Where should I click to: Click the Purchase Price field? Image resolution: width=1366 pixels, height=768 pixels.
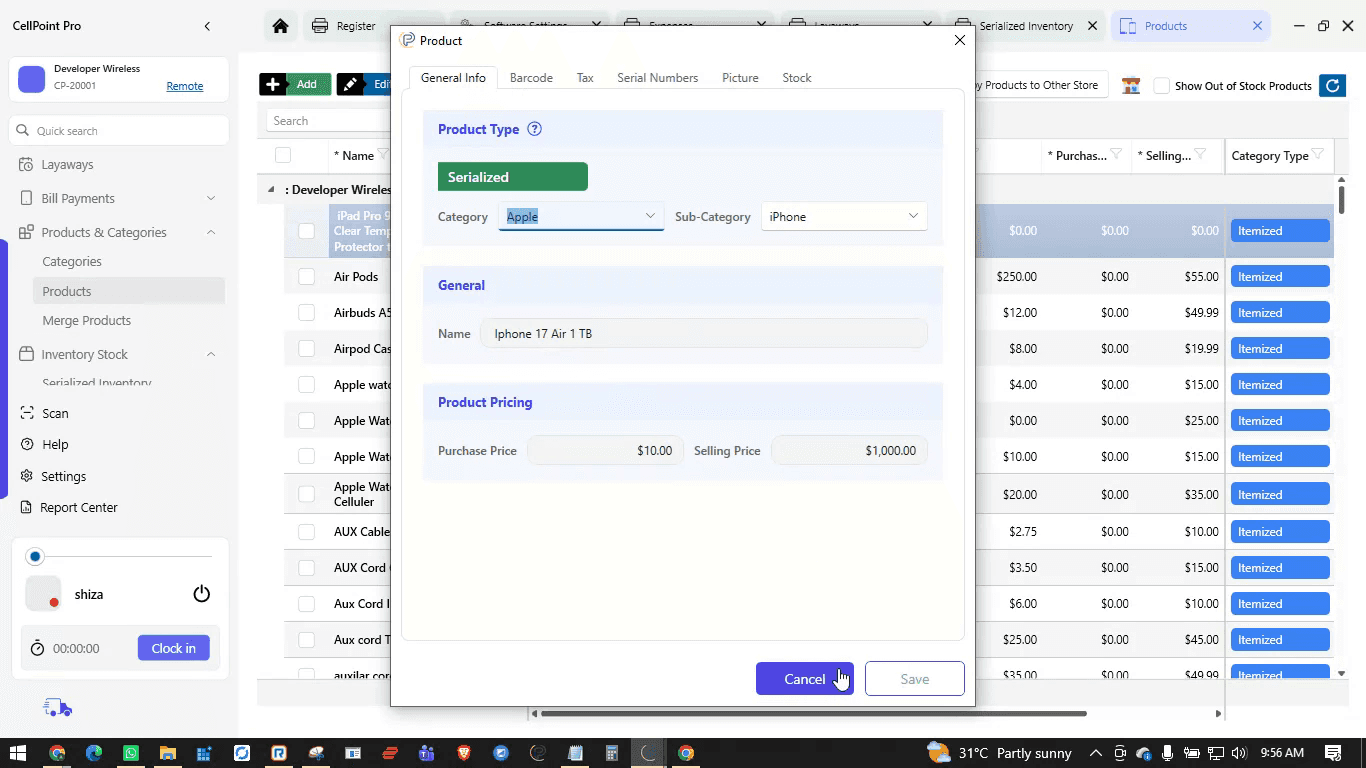pos(606,451)
